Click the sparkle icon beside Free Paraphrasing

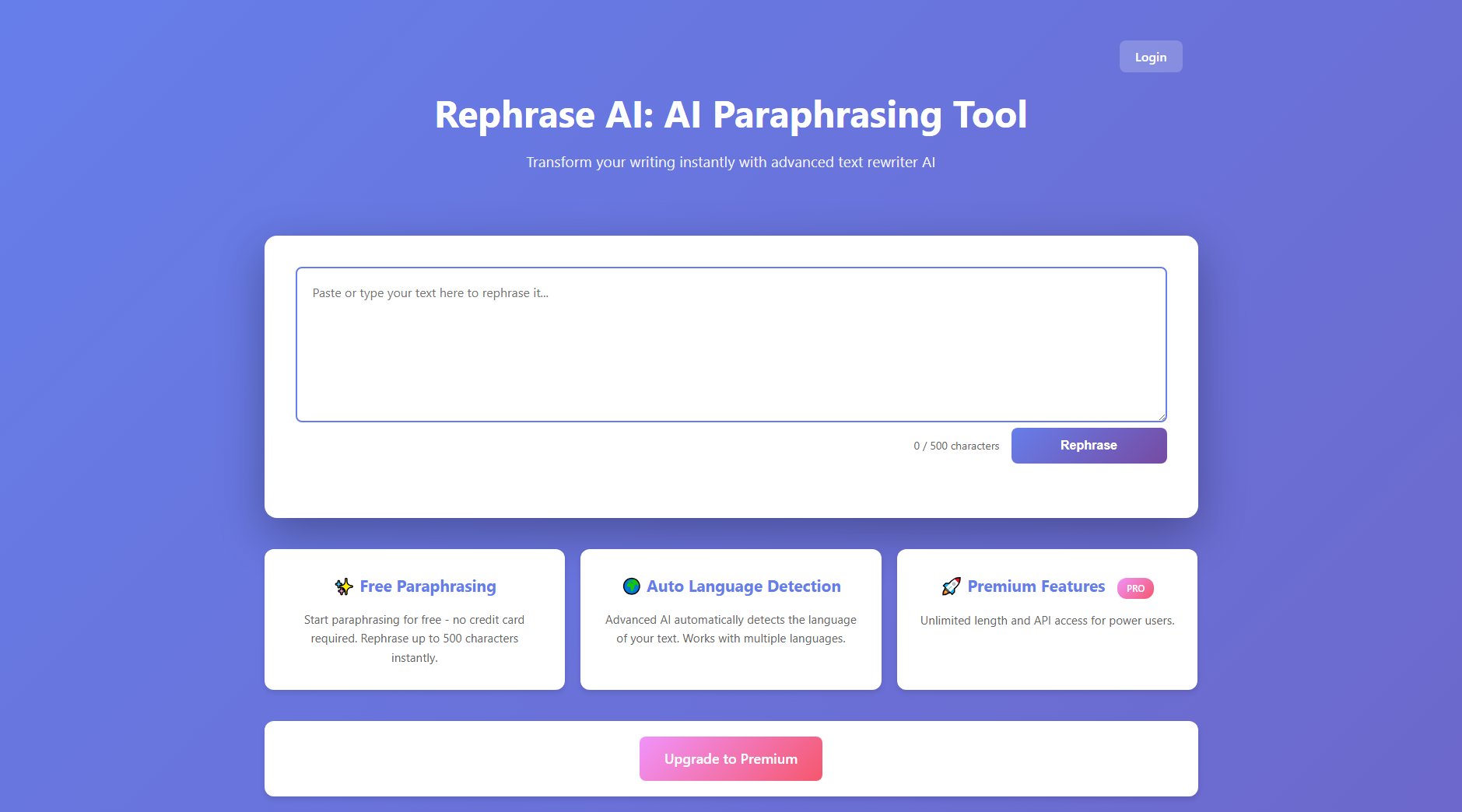pyautogui.click(x=343, y=587)
